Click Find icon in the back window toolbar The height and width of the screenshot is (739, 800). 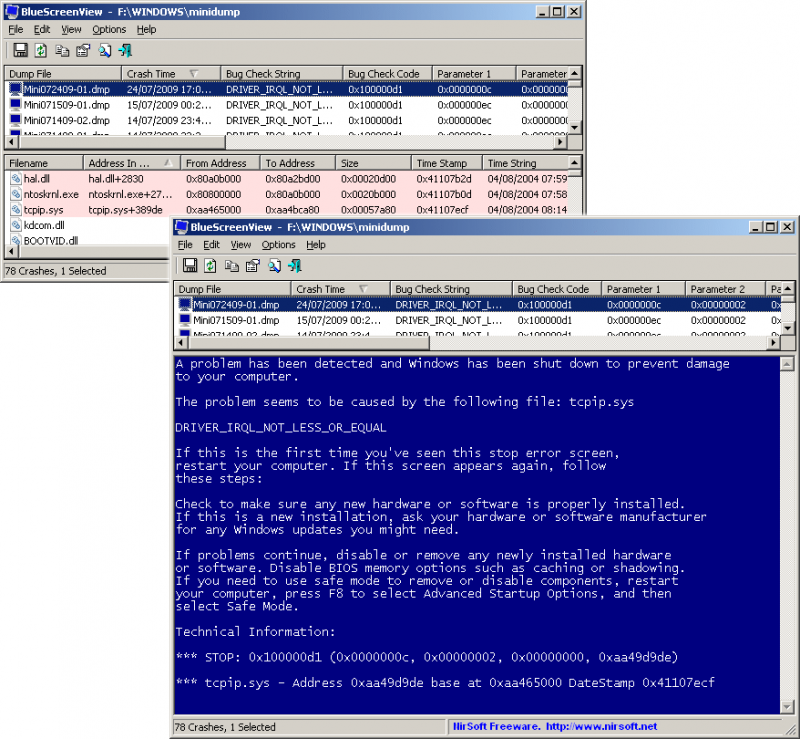click(x=105, y=50)
